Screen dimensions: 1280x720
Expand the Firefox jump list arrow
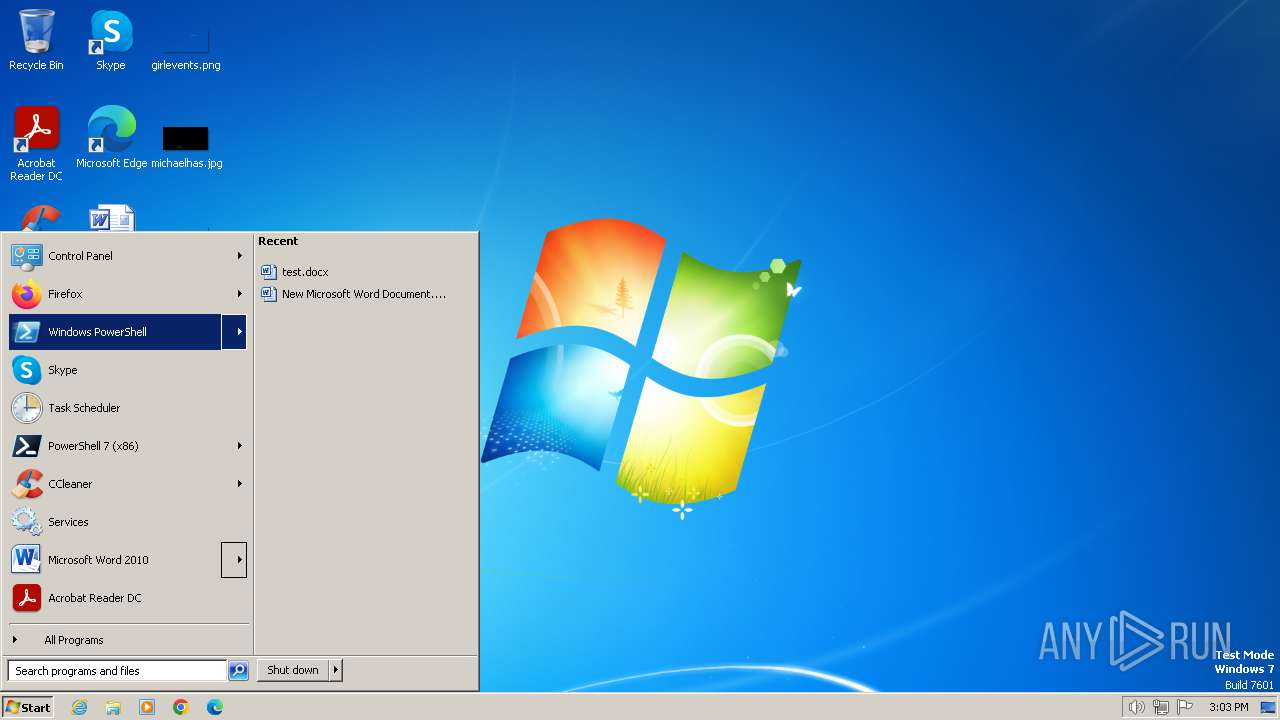[239, 294]
